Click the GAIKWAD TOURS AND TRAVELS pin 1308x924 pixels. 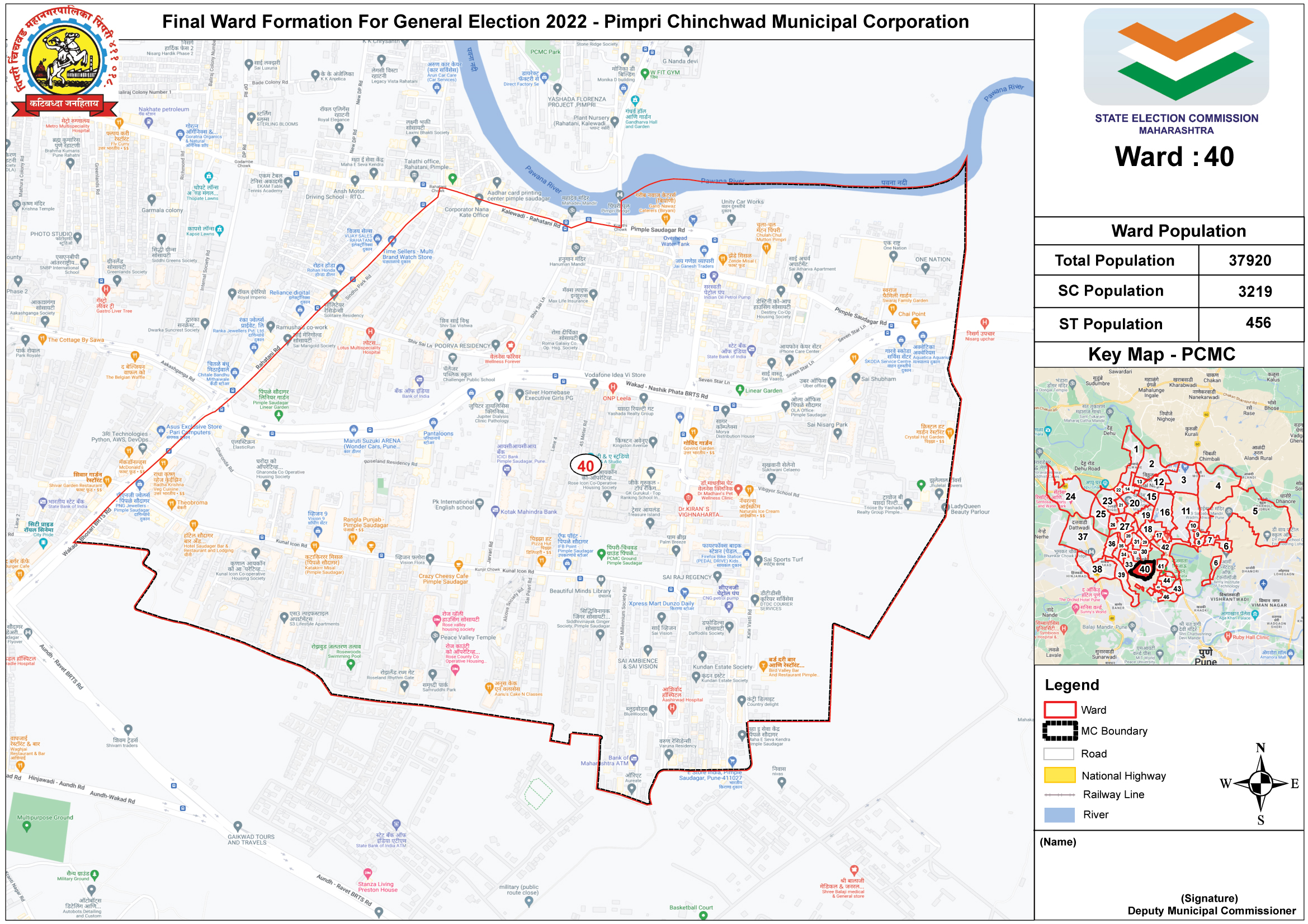tap(238, 826)
